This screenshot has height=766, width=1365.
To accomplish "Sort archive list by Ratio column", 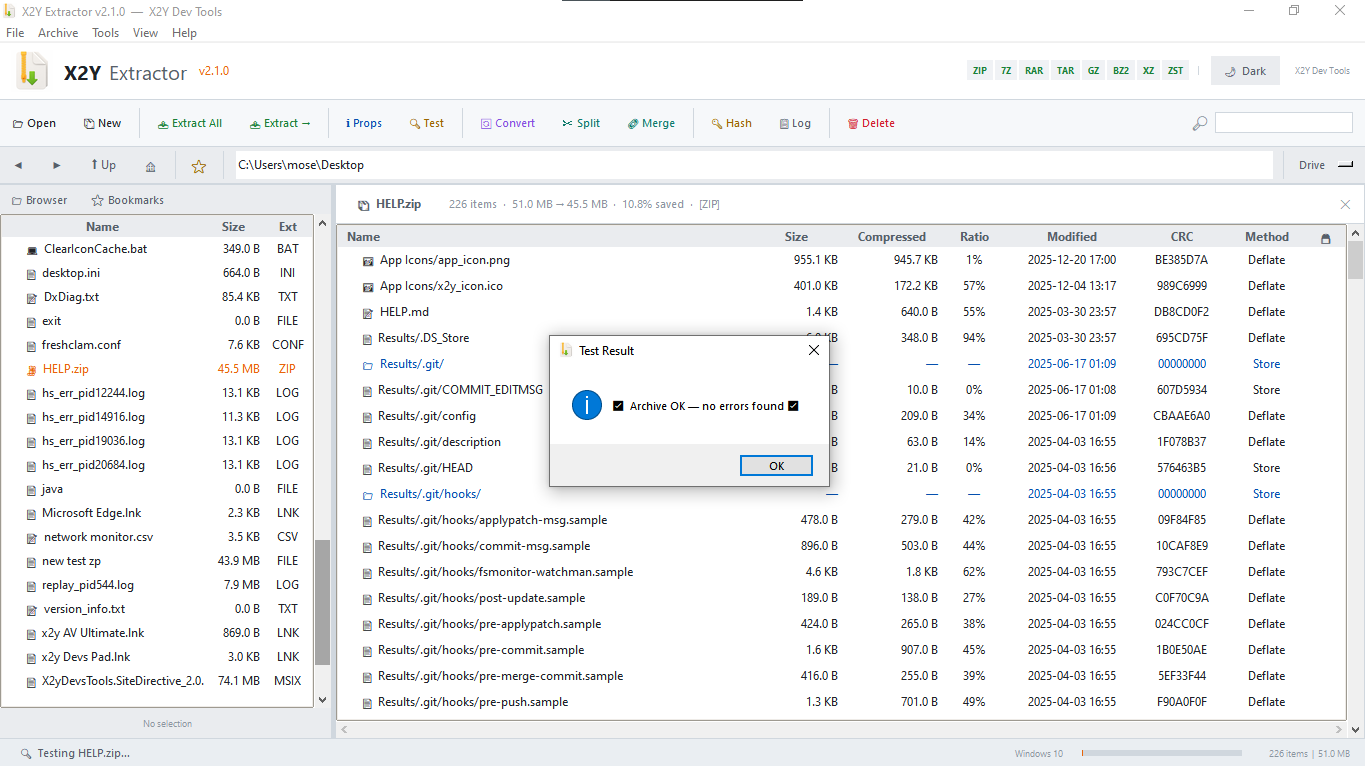I will [x=974, y=237].
